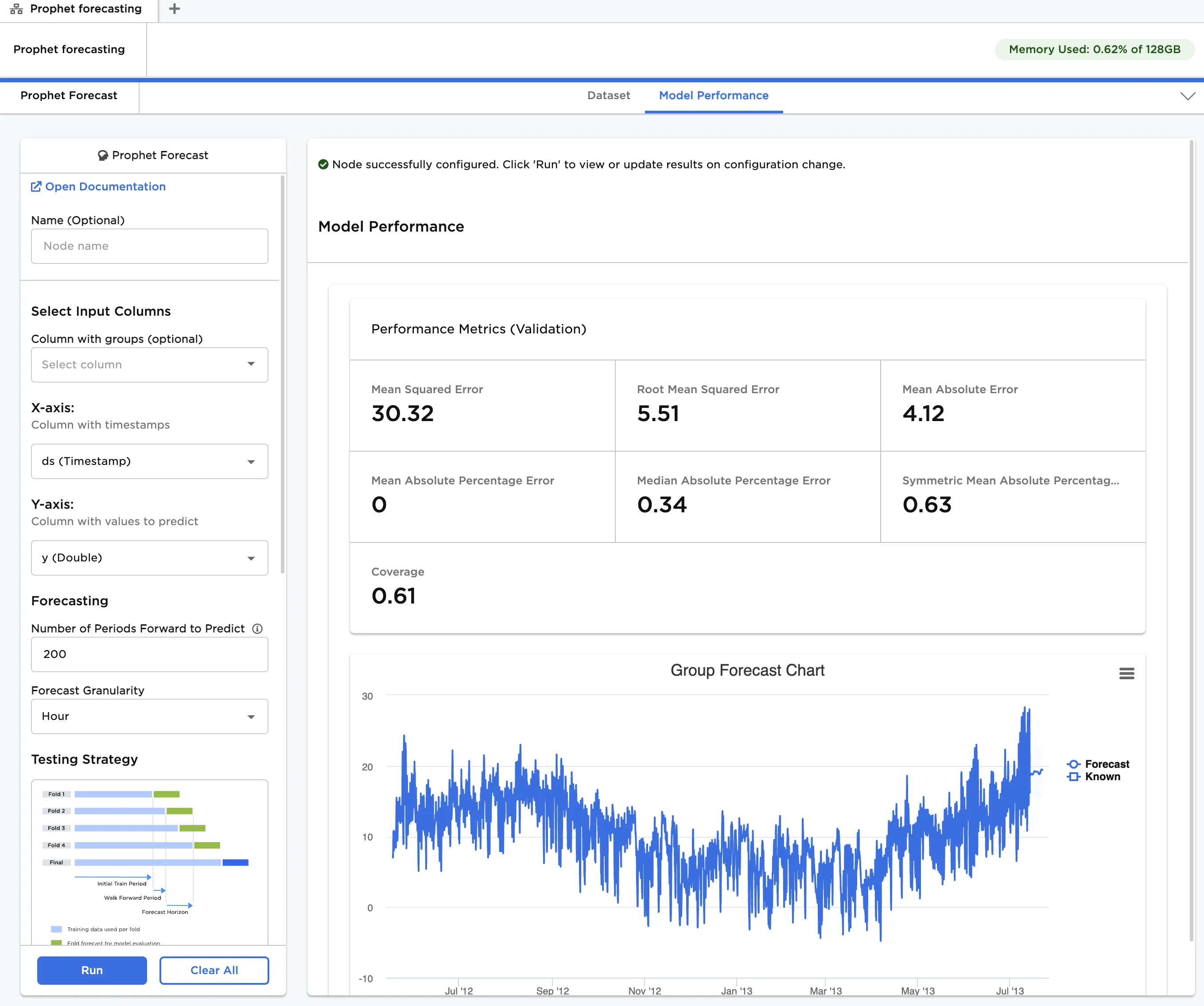Switch to the Dataset tab
The height and width of the screenshot is (1006, 1204).
[x=608, y=96]
